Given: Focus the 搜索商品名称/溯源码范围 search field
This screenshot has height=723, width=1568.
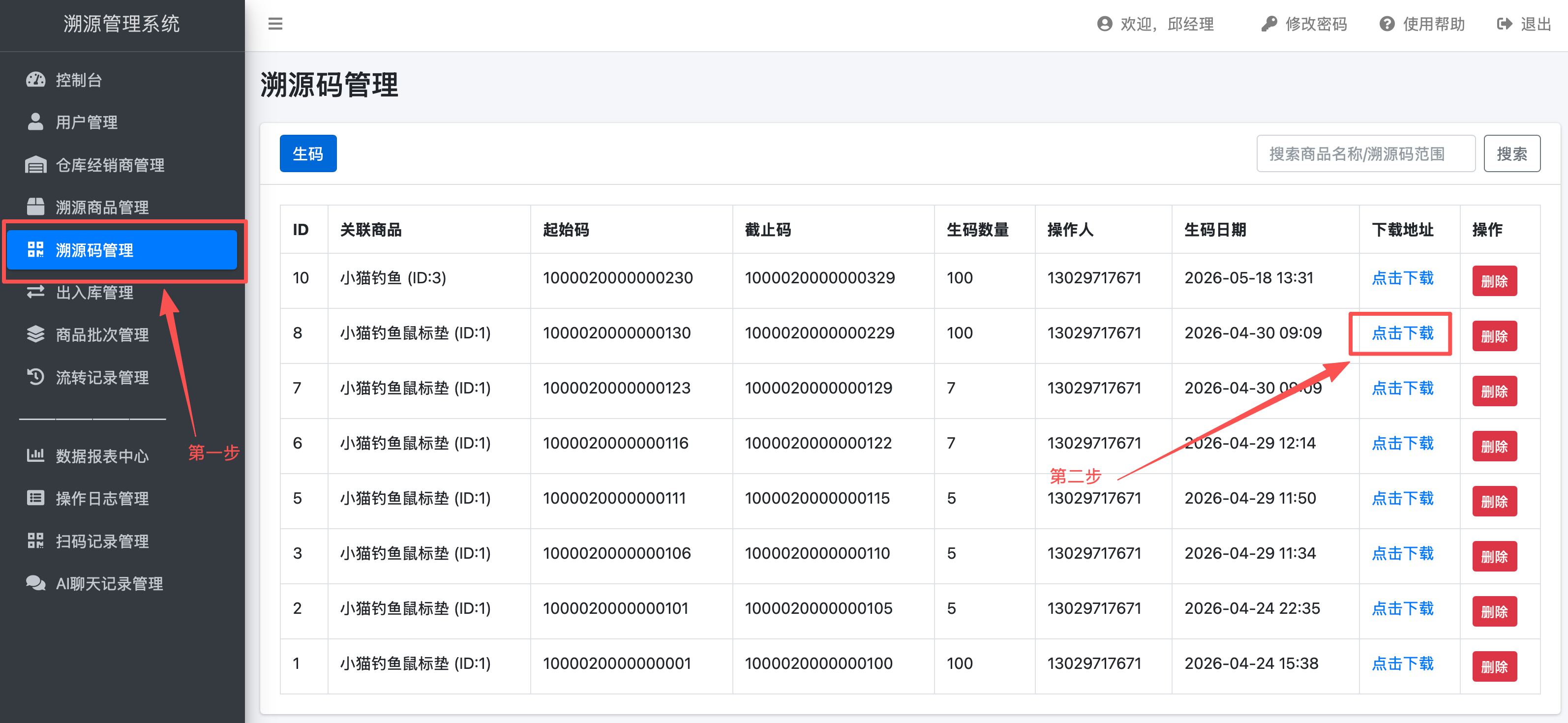Looking at the screenshot, I should (x=1365, y=153).
